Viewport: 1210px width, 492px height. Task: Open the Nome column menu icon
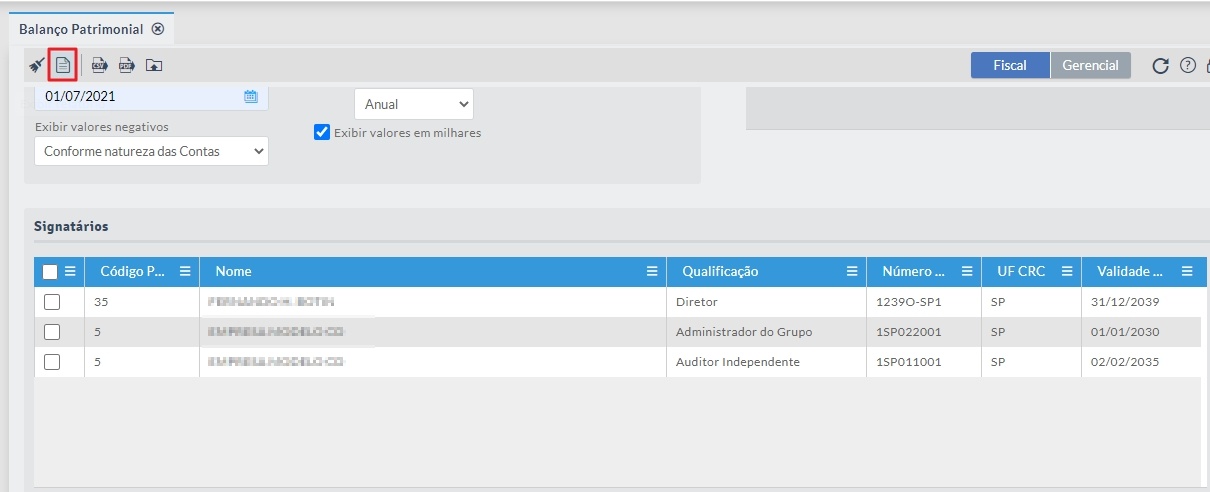[652, 271]
